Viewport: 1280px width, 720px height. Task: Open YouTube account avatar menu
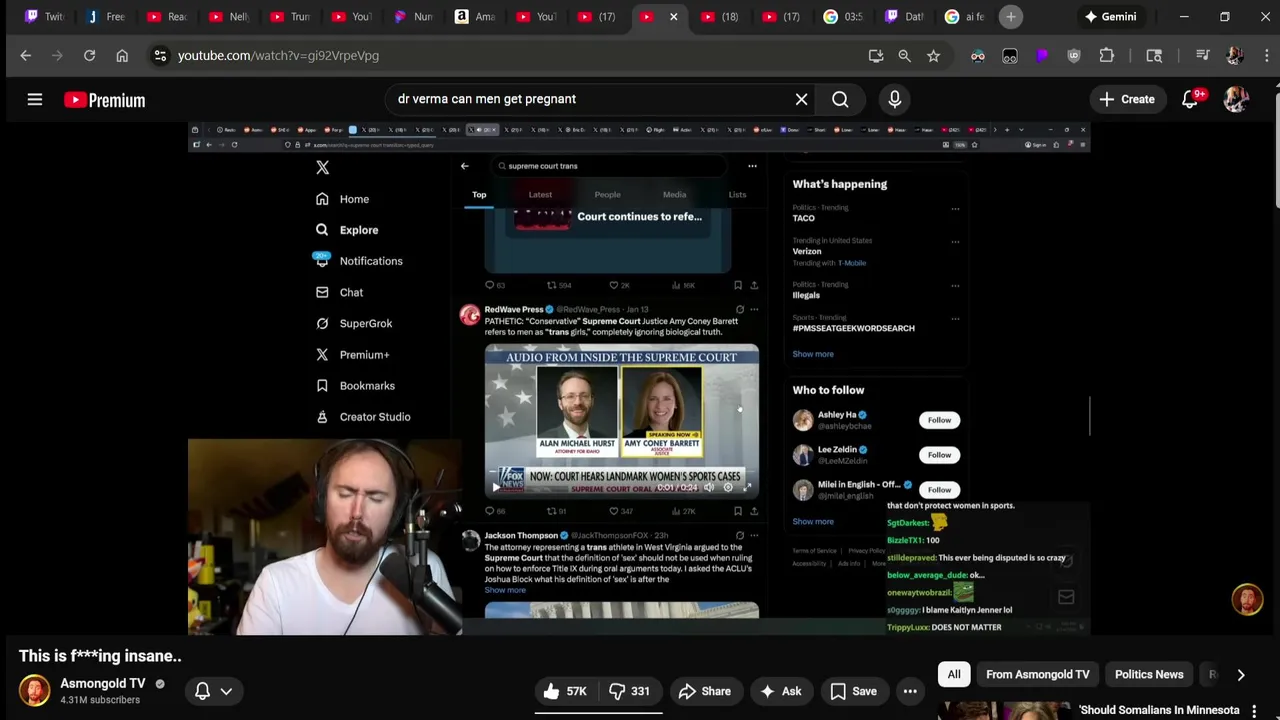pyautogui.click(x=1236, y=99)
